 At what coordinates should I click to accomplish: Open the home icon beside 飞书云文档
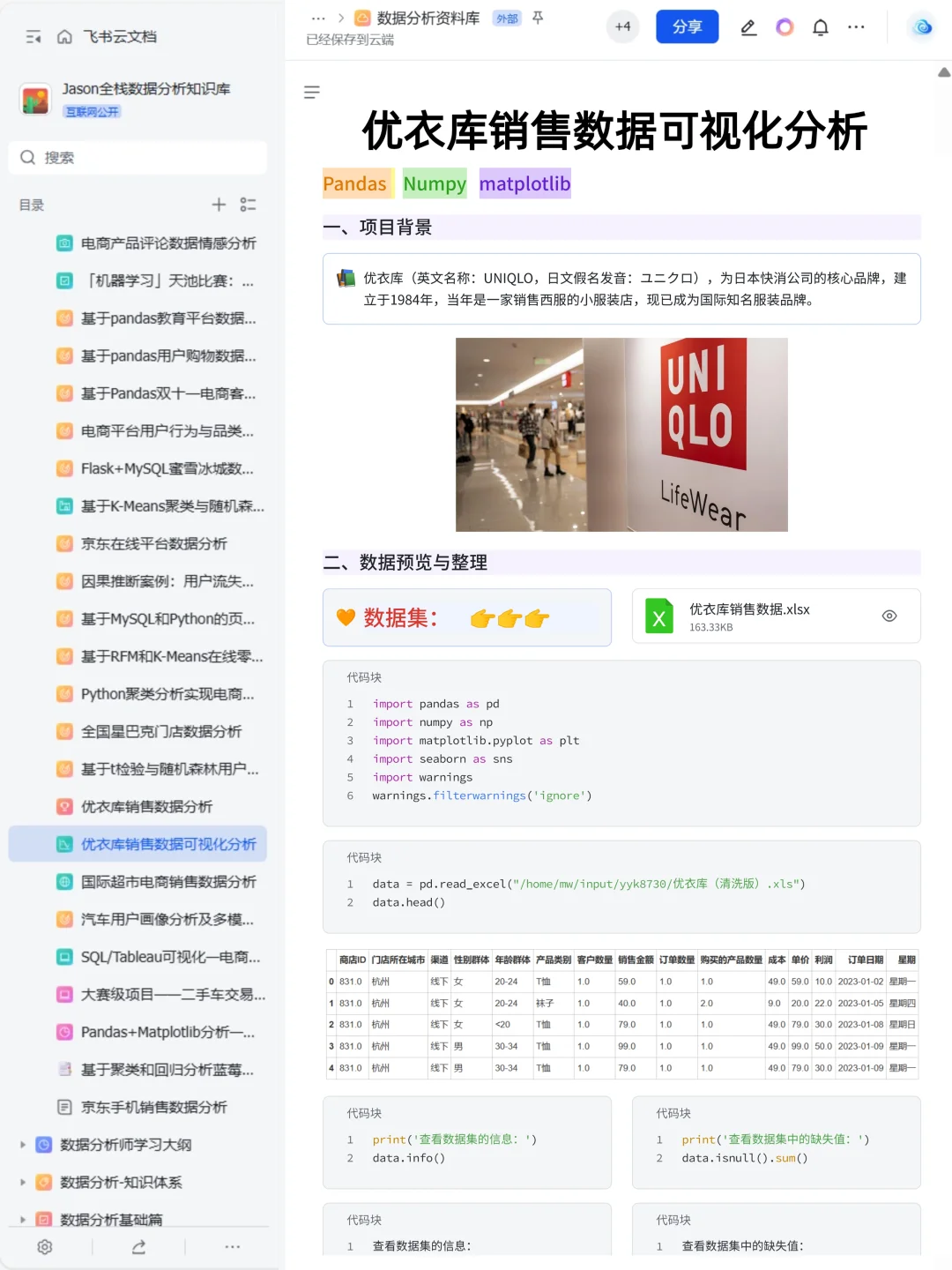(x=64, y=37)
